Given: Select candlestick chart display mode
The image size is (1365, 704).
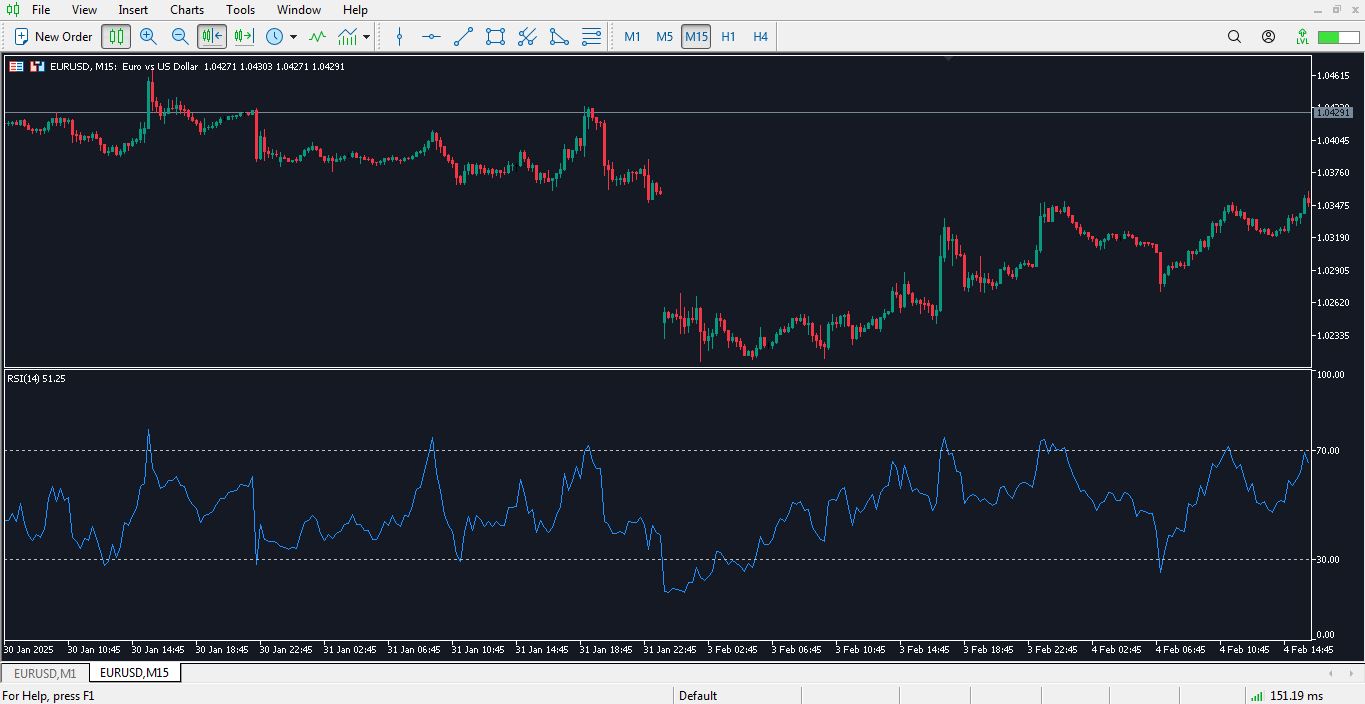Looking at the screenshot, I should 117,37.
